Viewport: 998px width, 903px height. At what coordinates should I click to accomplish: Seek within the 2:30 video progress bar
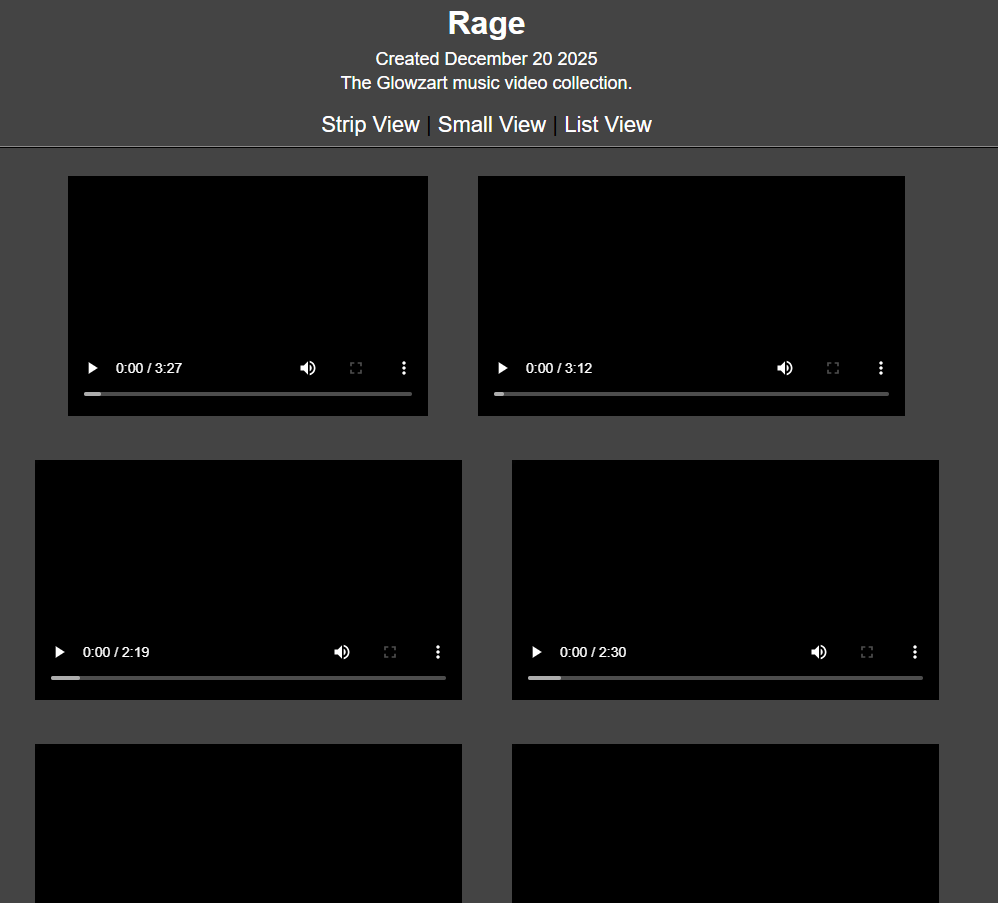(725, 678)
